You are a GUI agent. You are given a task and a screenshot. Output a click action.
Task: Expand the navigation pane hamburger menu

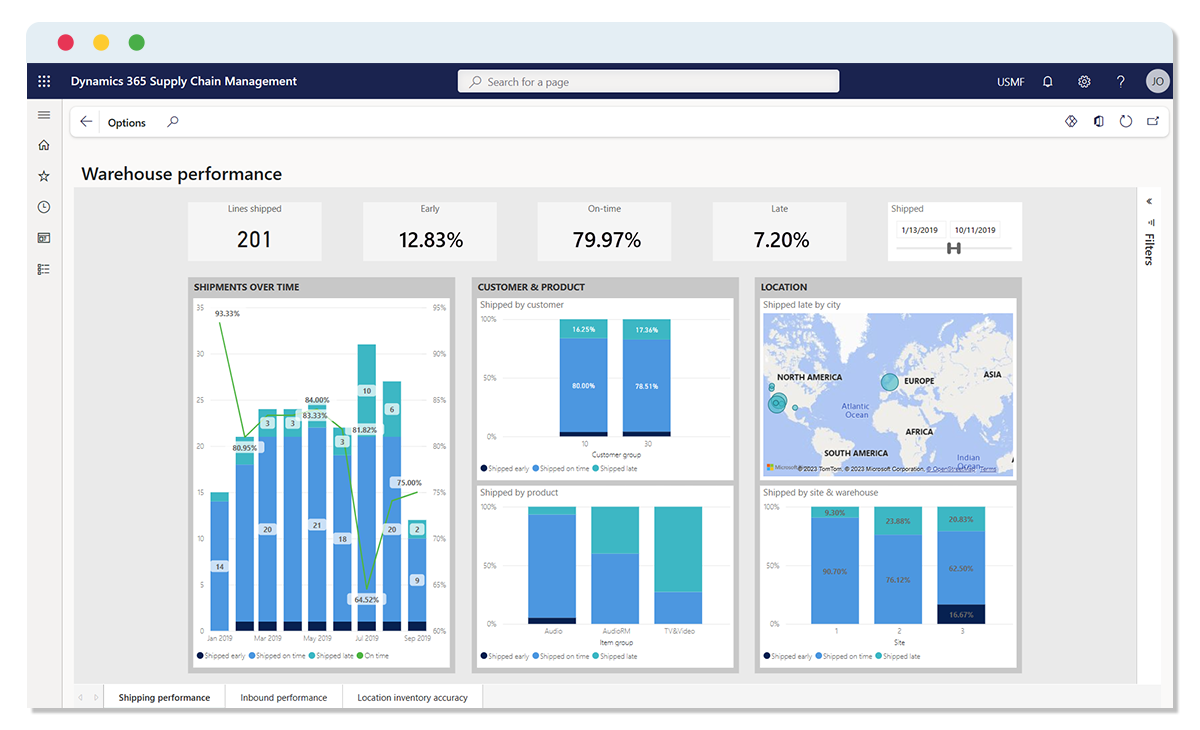click(x=44, y=115)
